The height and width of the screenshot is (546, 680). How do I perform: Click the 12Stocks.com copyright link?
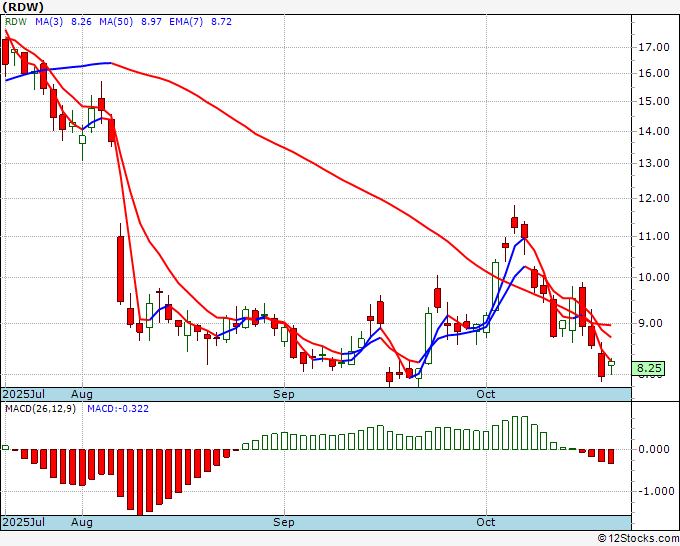coord(638,539)
